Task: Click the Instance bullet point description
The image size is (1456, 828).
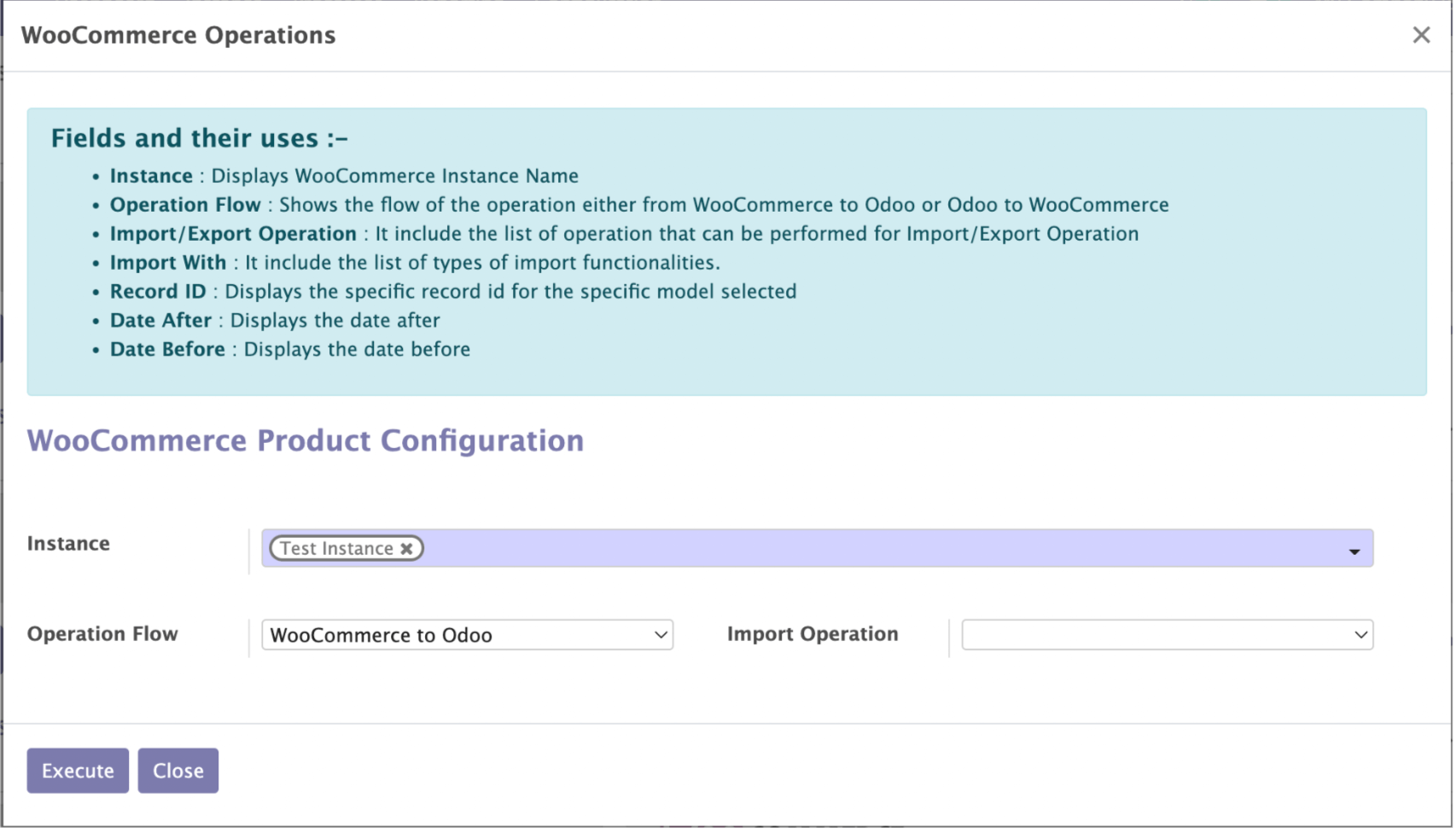Action: 344,176
